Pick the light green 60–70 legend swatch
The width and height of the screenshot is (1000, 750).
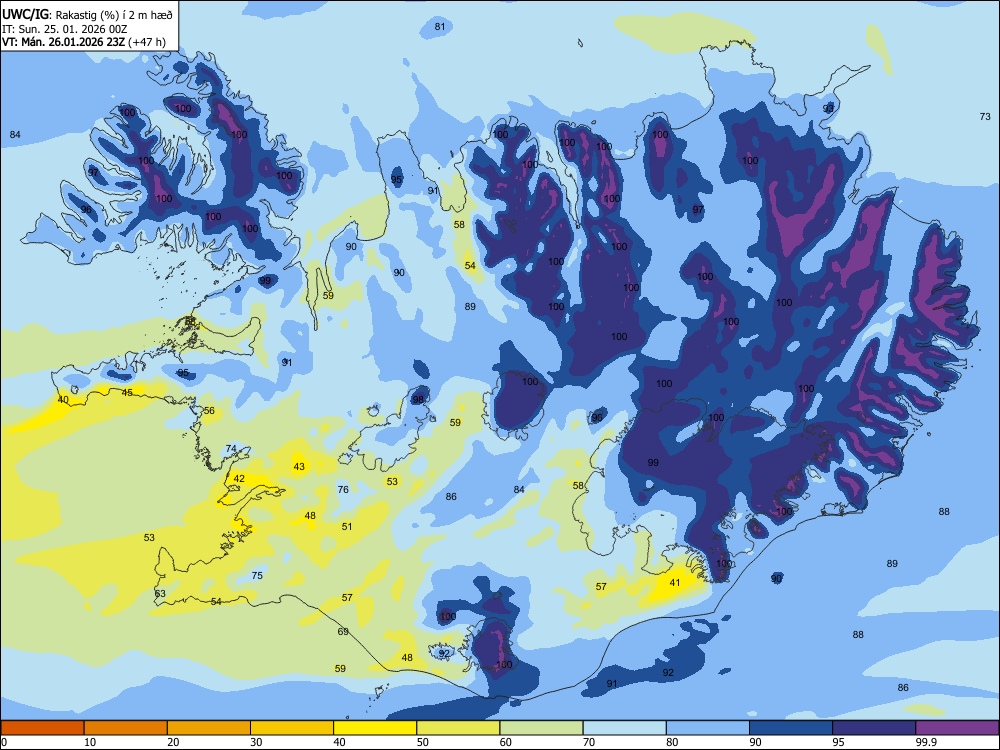[541, 728]
